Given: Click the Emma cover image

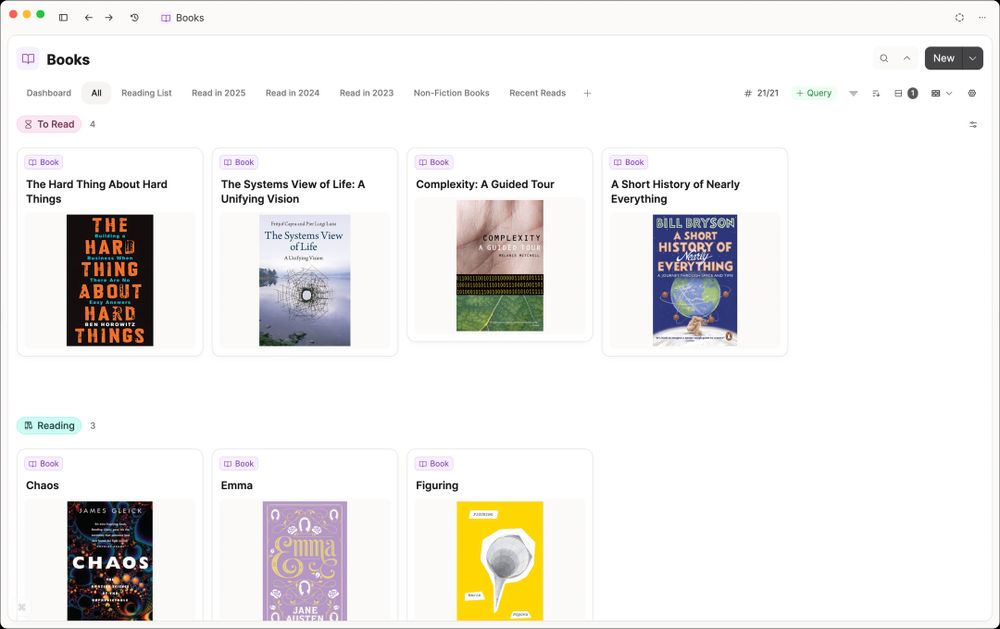Looking at the screenshot, I should click(305, 561).
